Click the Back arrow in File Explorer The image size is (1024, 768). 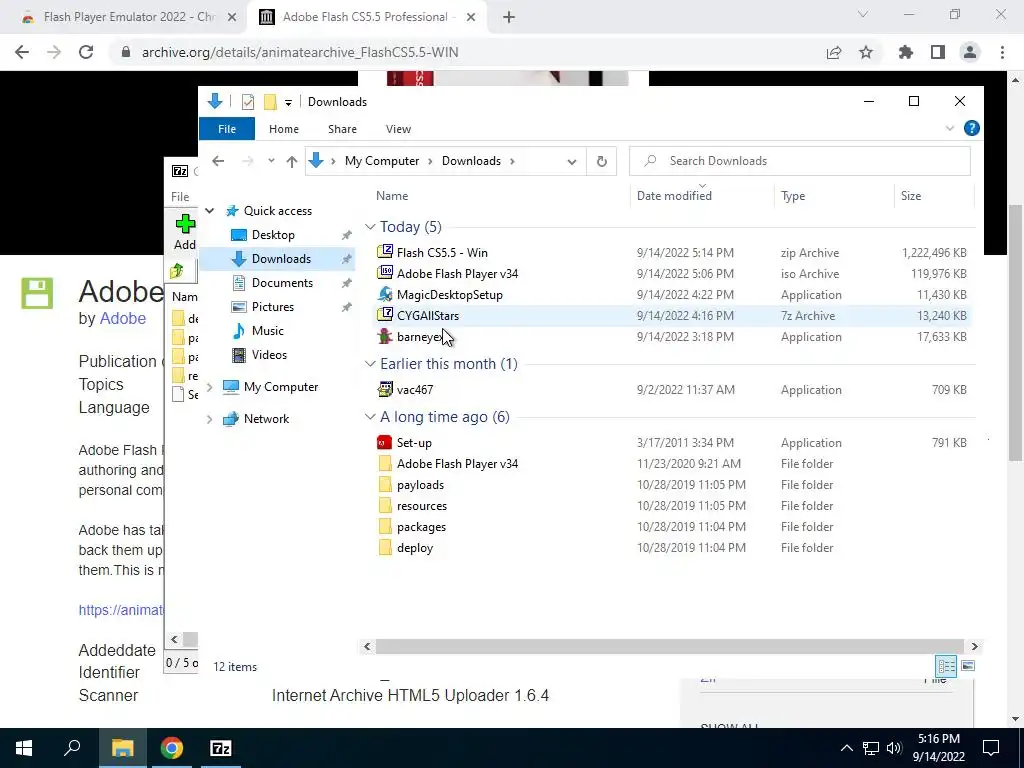218,161
